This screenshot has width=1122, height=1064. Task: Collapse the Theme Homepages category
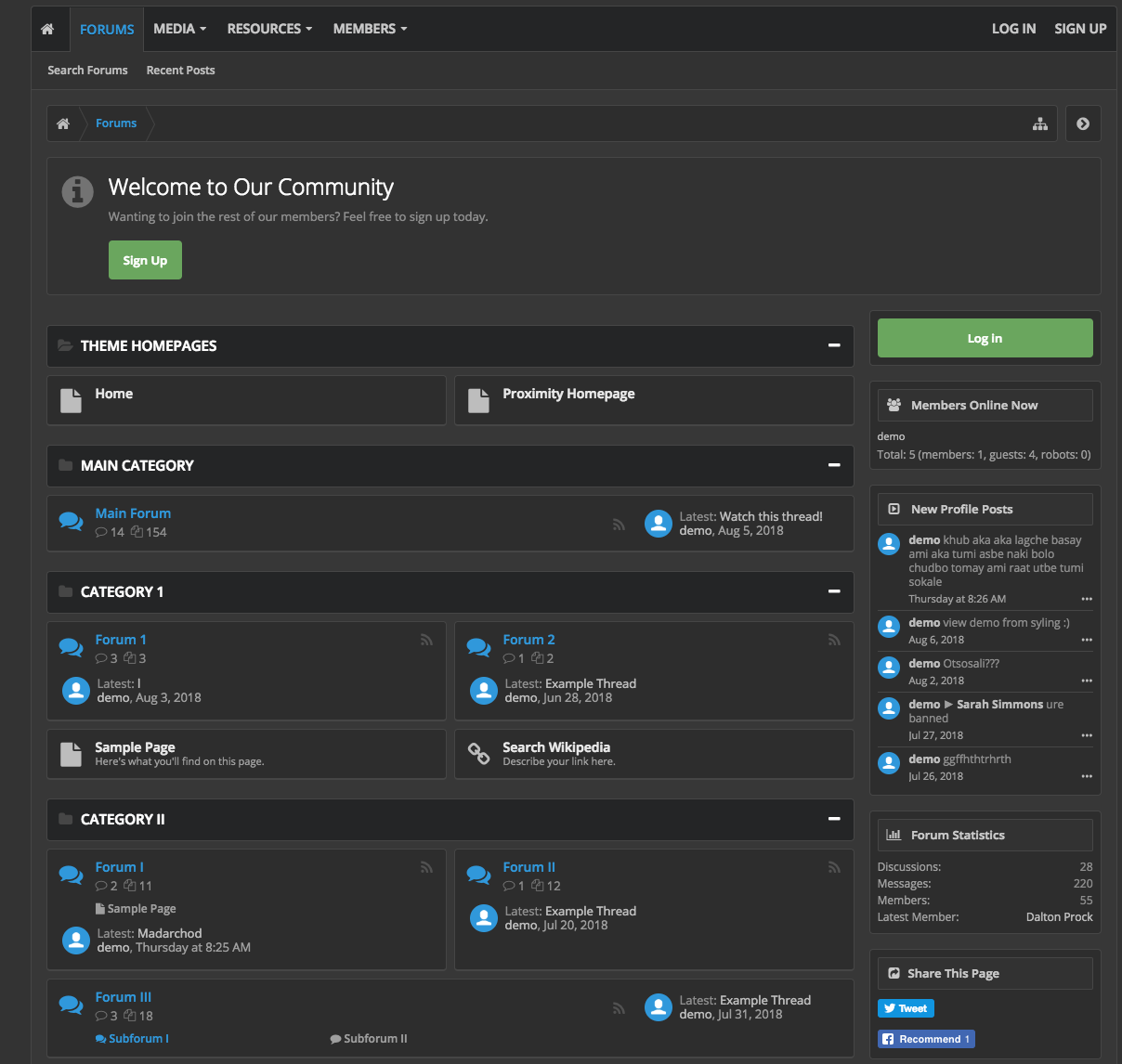point(834,345)
